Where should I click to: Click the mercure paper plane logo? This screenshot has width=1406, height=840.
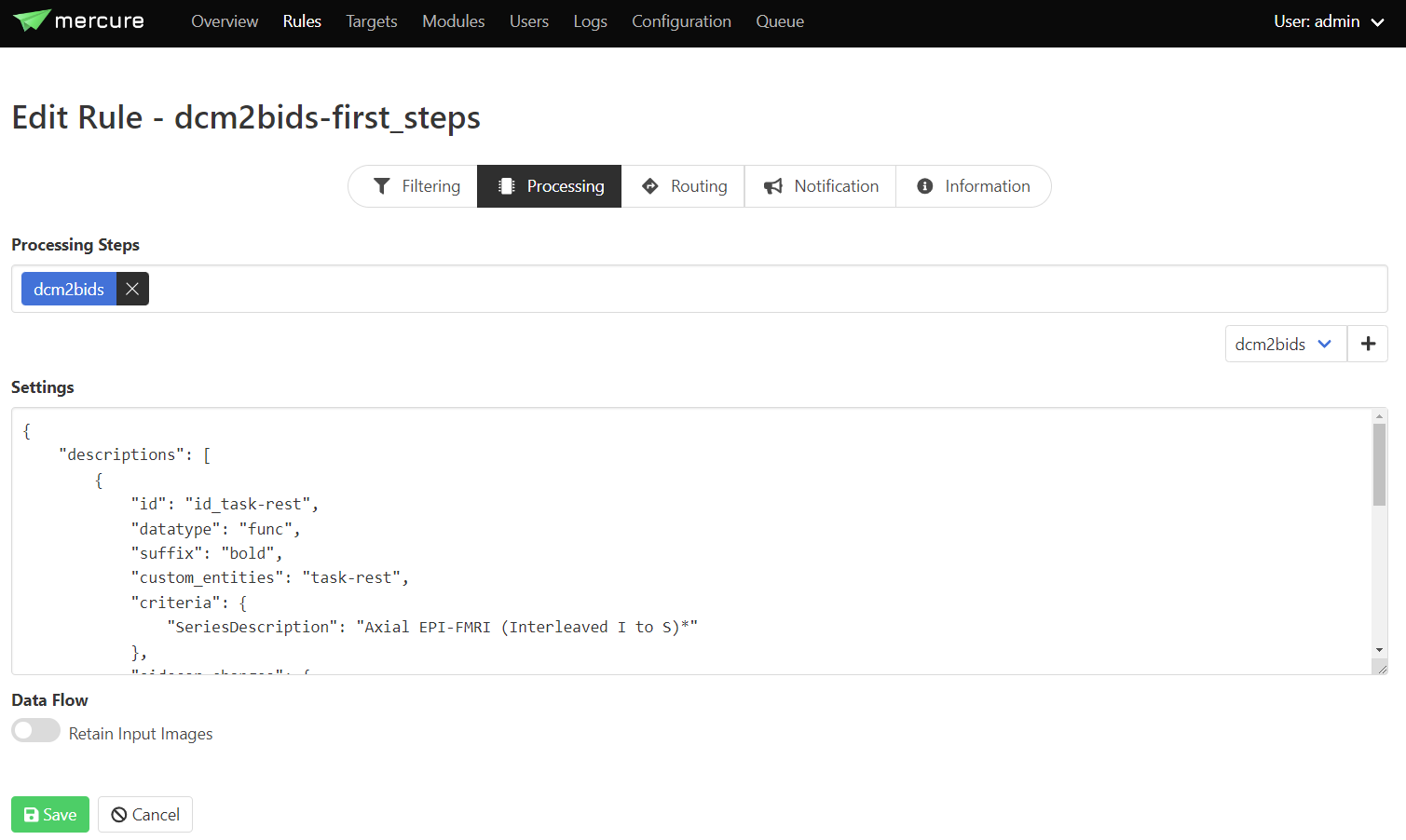click(32, 20)
